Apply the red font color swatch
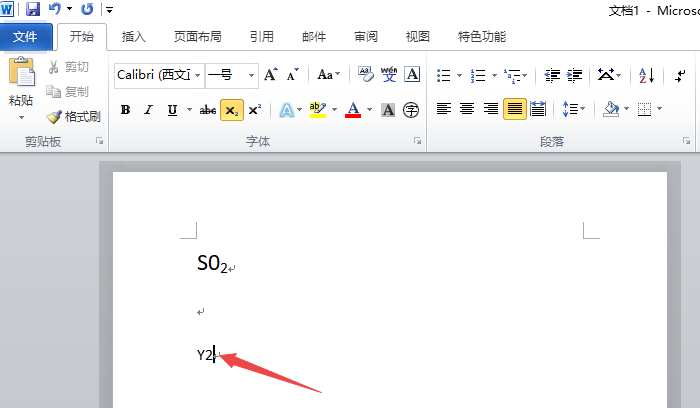 click(x=353, y=110)
